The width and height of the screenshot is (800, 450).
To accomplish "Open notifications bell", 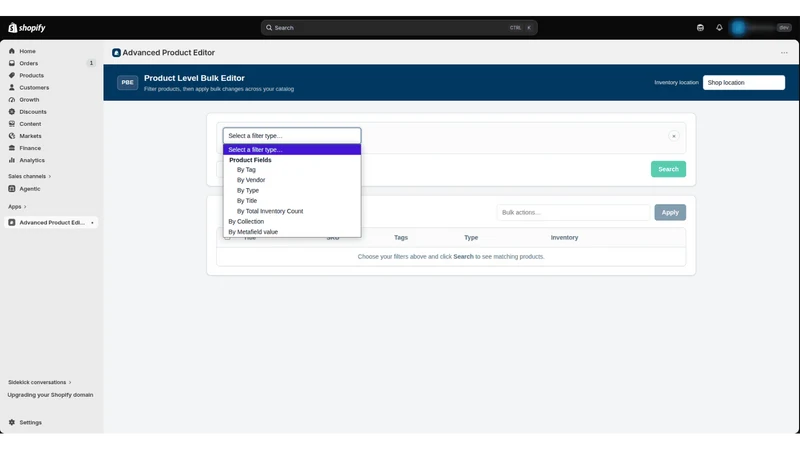I will [719, 28].
